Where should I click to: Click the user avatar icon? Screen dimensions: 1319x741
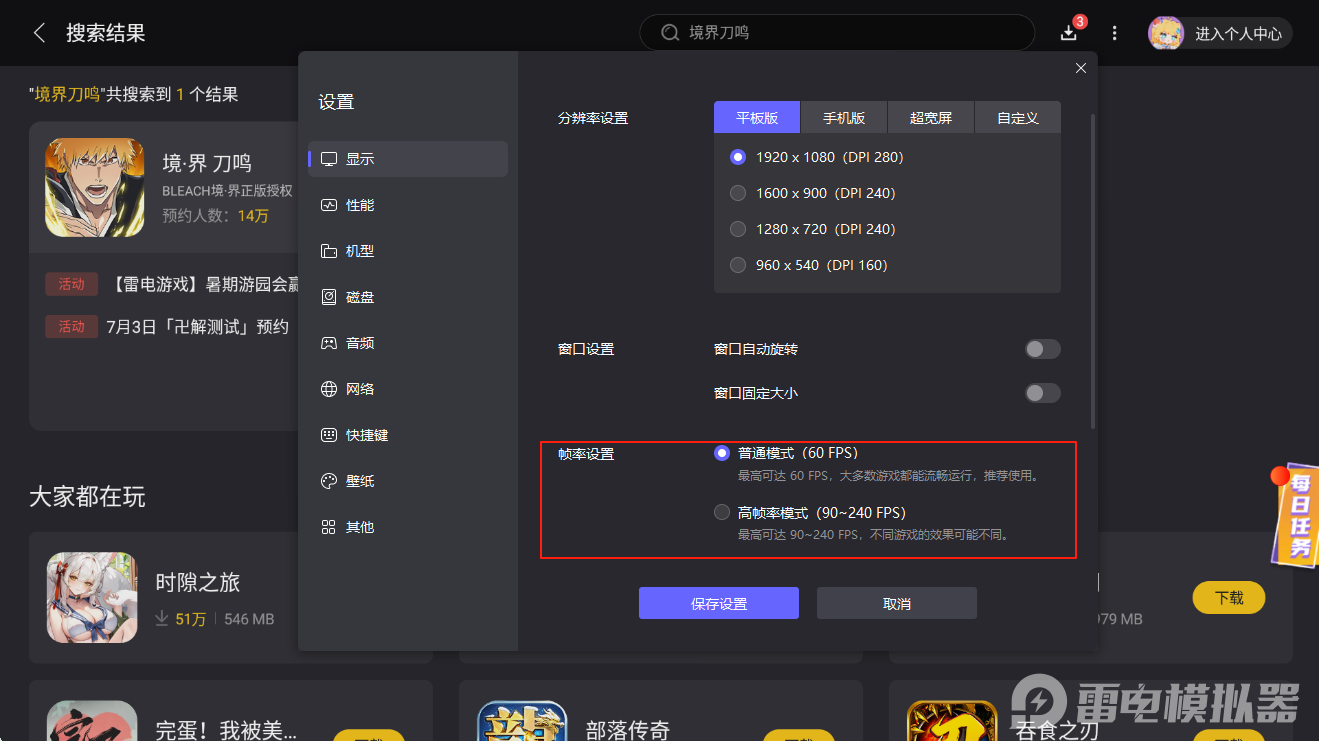[1166, 33]
